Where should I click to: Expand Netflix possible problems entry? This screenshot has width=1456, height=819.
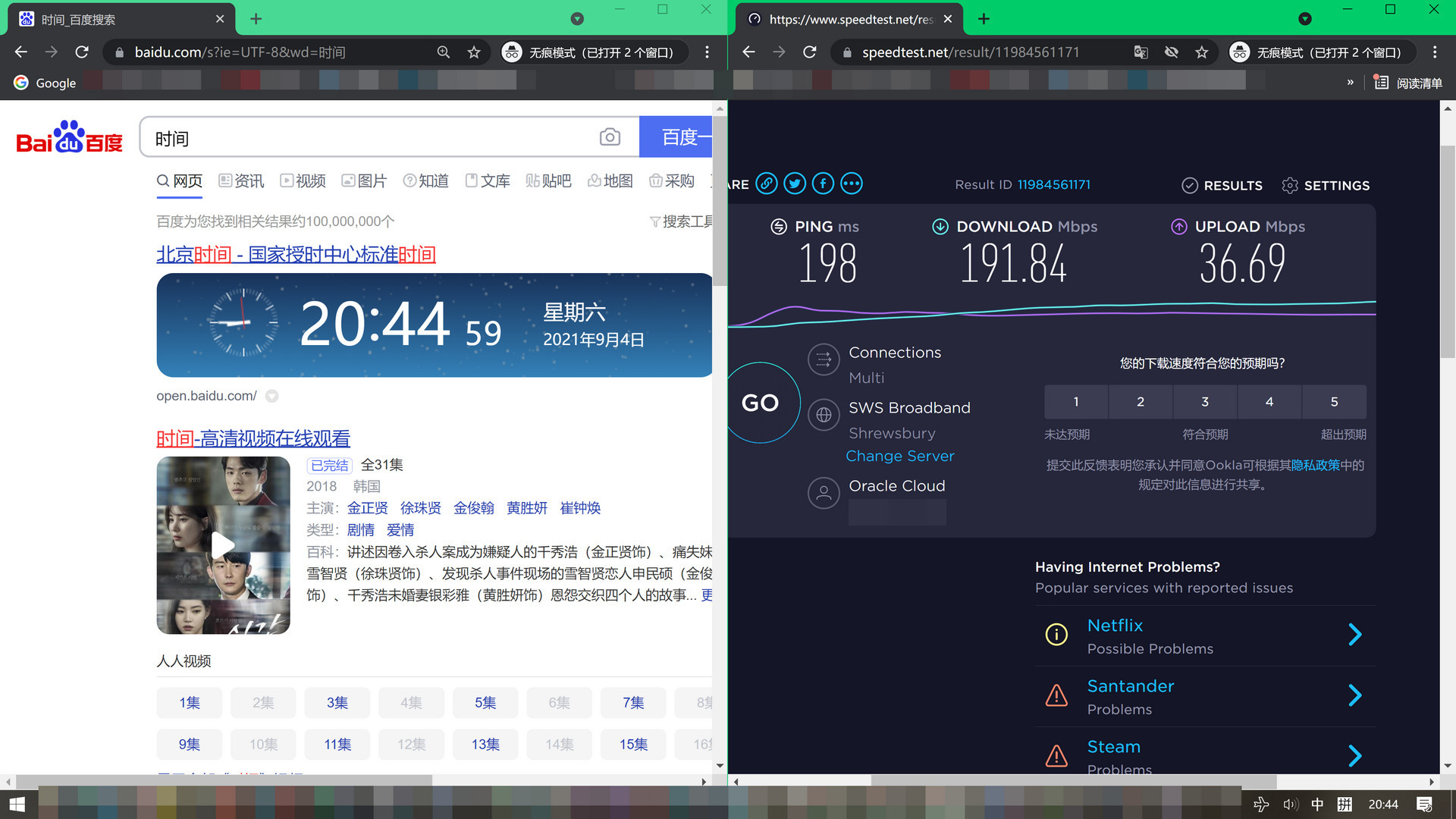(x=1206, y=635)
